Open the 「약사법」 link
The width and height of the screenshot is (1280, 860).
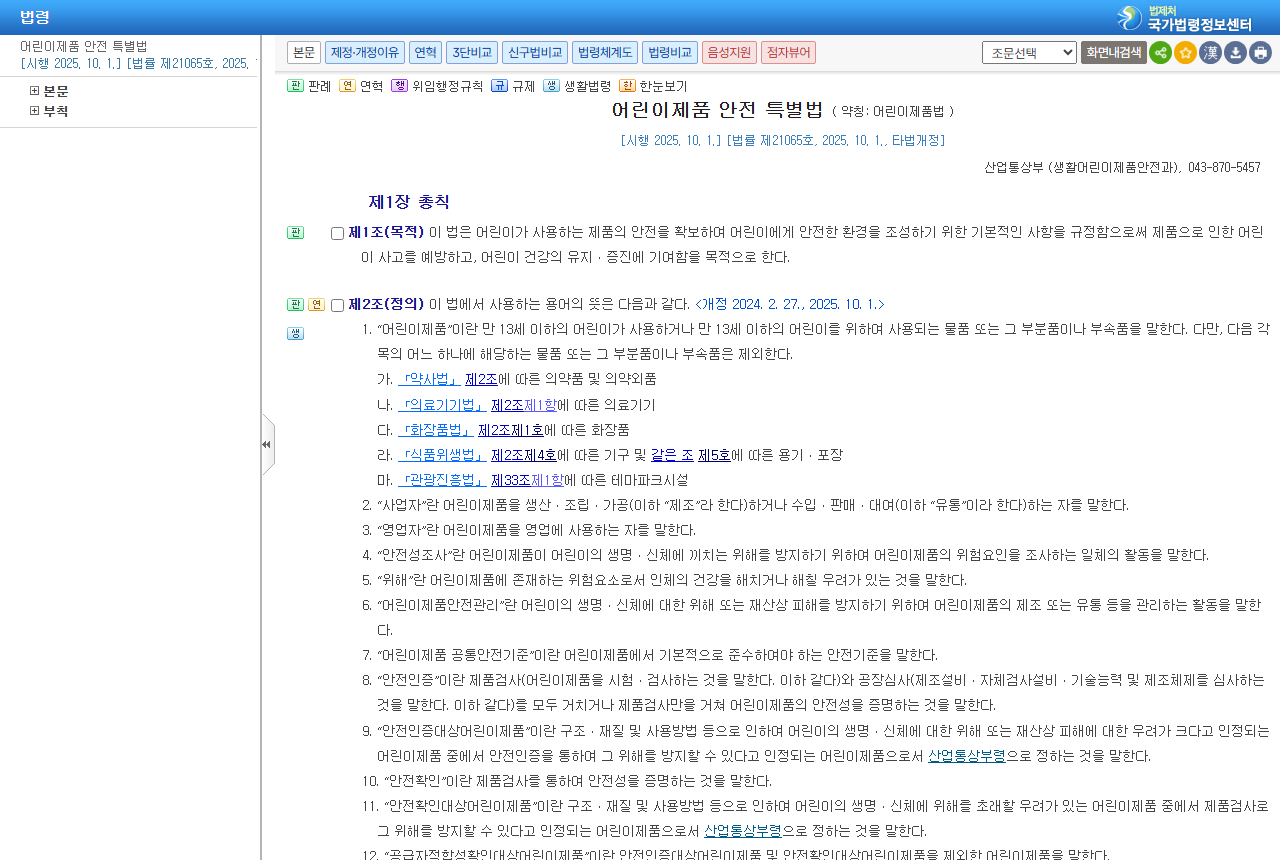coord(429,379)
